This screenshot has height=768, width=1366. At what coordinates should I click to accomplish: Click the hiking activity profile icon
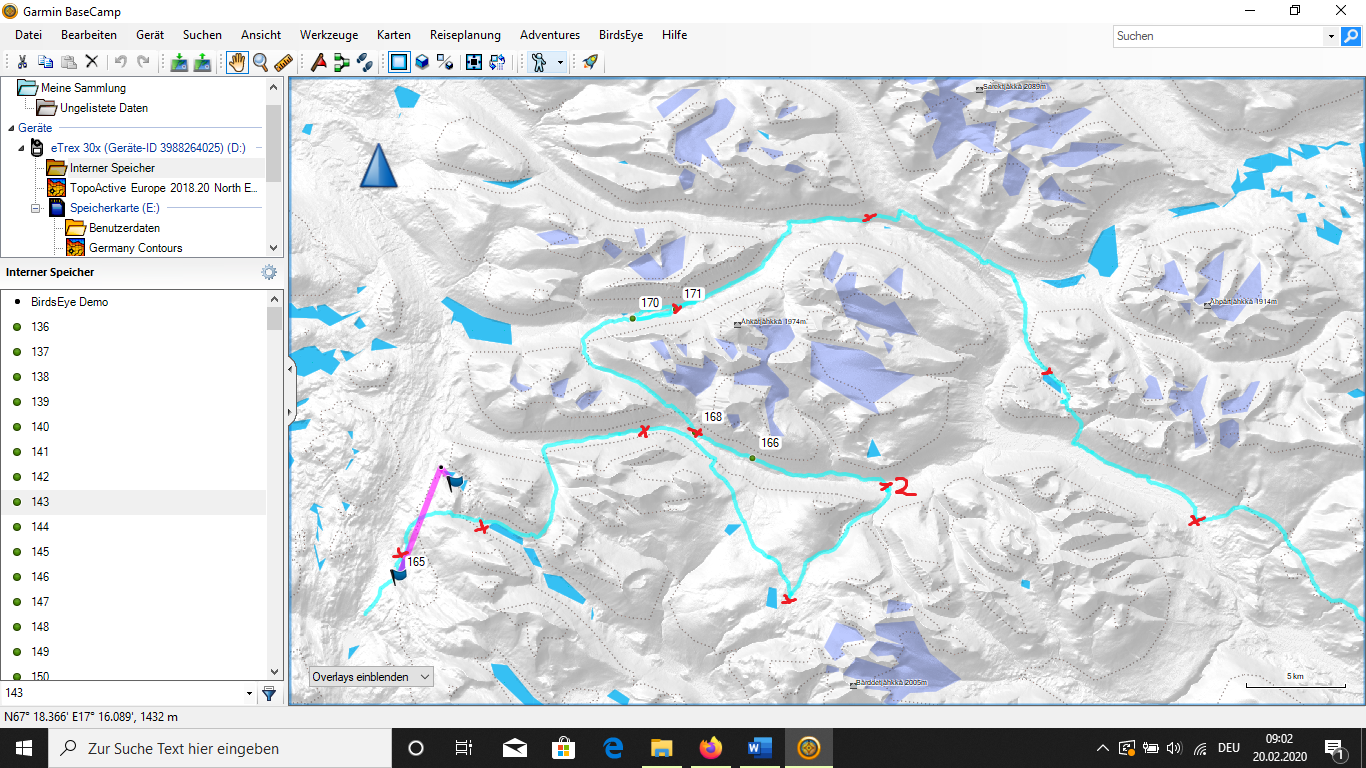point(539,62)
